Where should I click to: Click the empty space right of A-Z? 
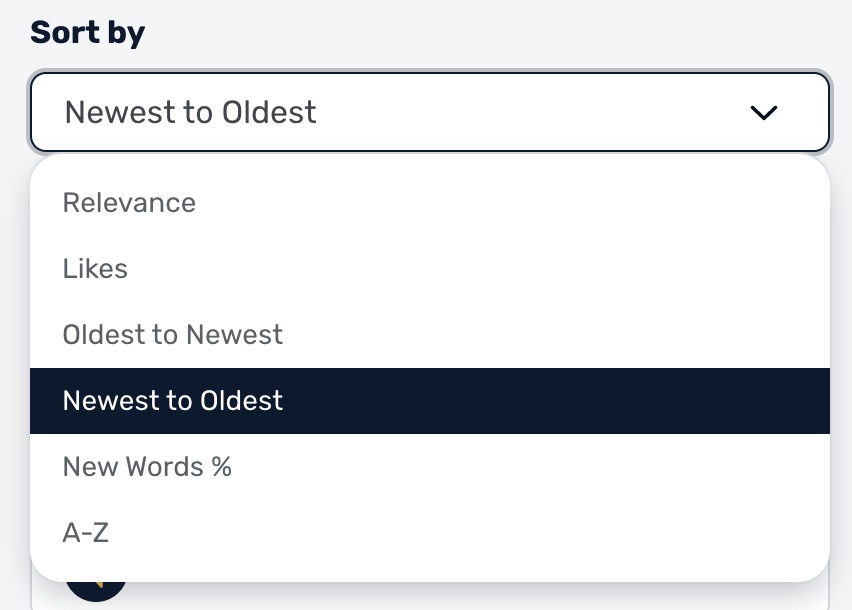(x=467, y=532)
